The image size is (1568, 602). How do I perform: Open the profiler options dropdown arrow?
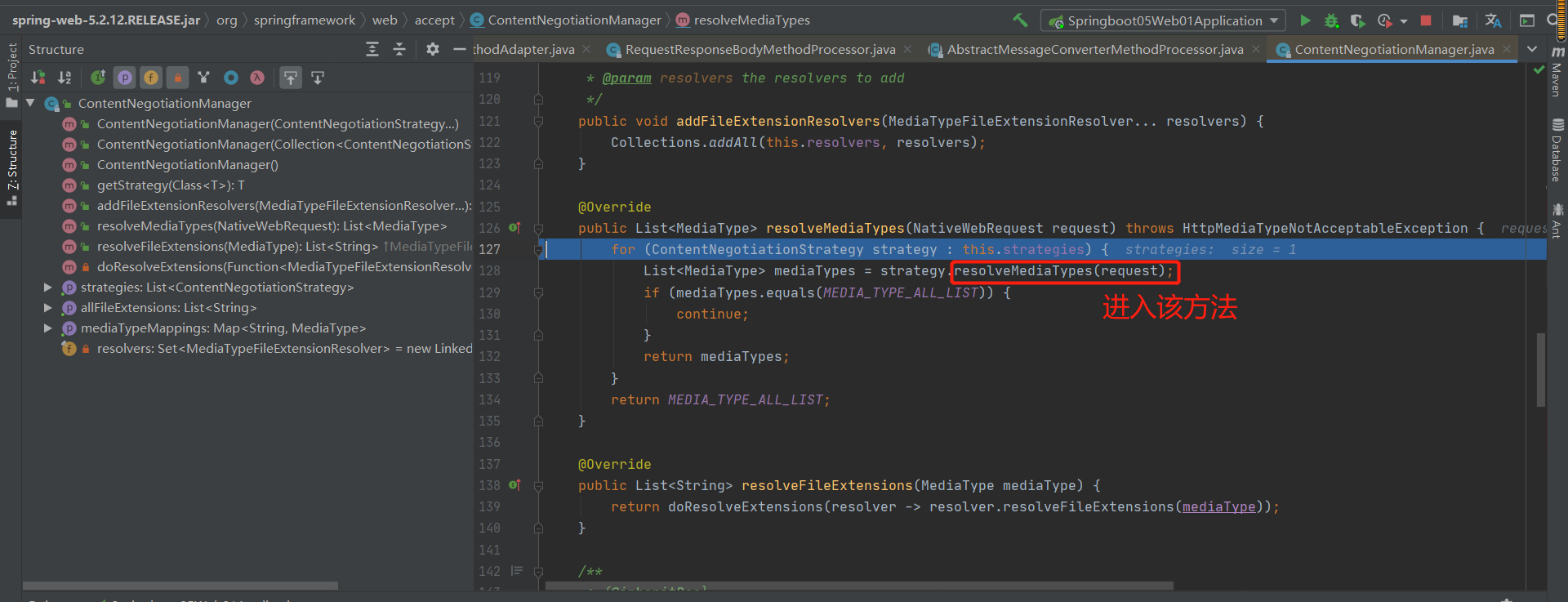pyautogui.click(x=1404, y=21)
